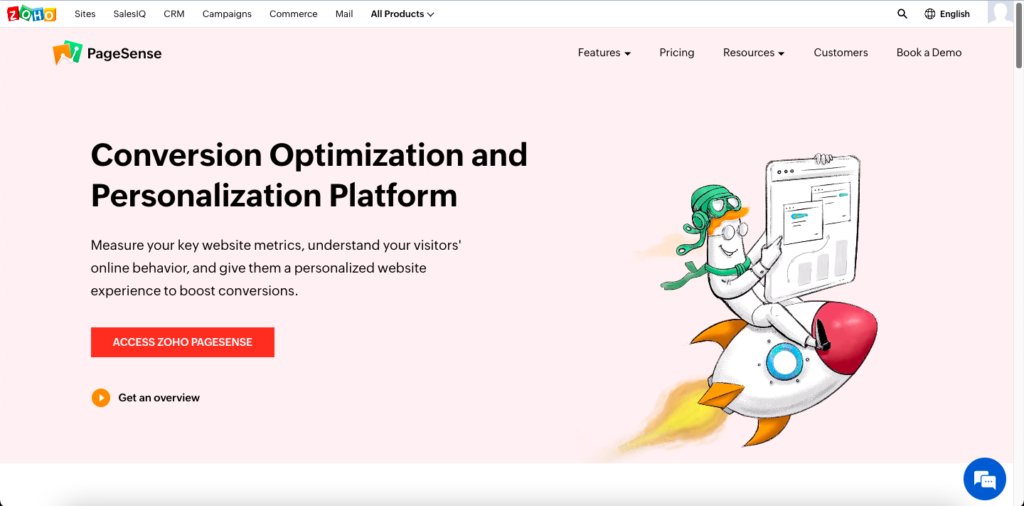Open Campaigns in top bar
1024x506 pixels.
coord(227,14)
